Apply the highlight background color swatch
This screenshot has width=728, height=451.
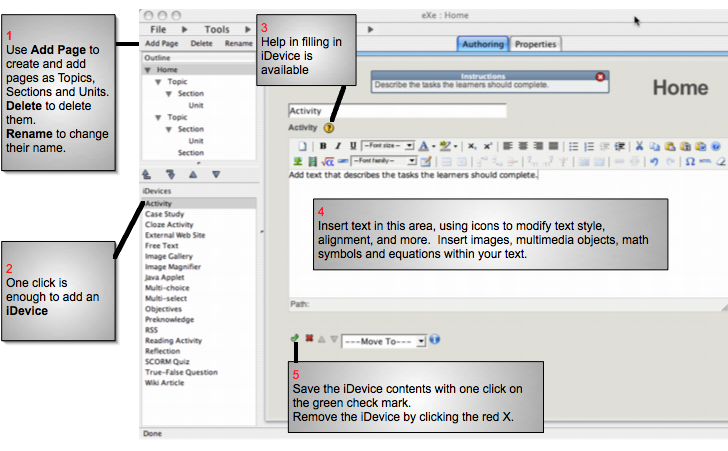pos(445,146)
